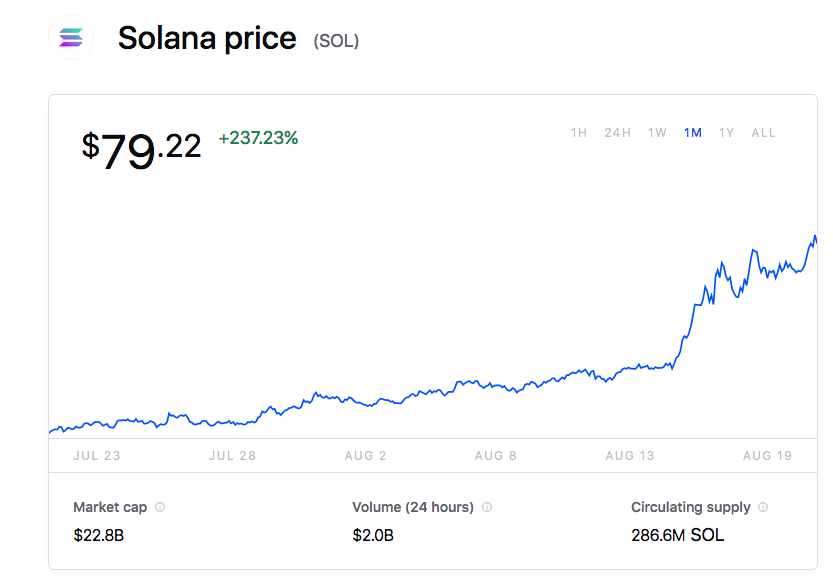Viewport: 833px width, 577px height.
Task: Show the ALL time price history
Action: 763,133
